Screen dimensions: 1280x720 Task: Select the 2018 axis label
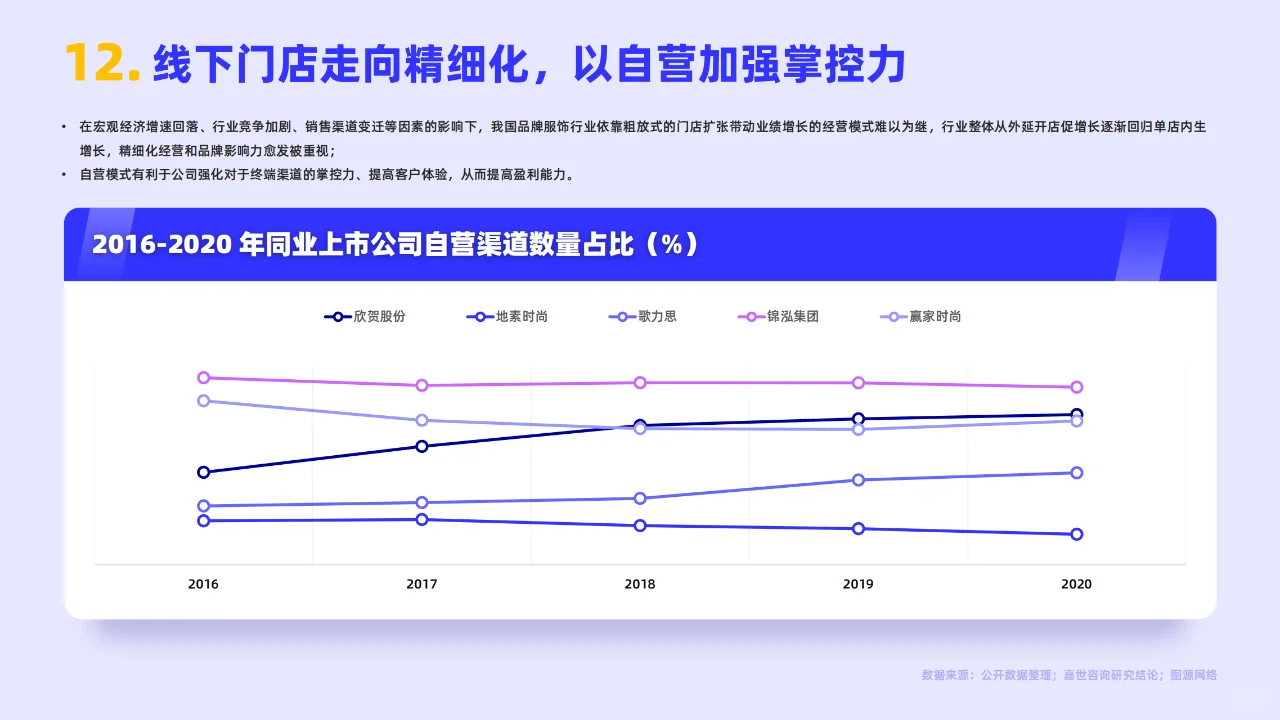tap(640, 584)
